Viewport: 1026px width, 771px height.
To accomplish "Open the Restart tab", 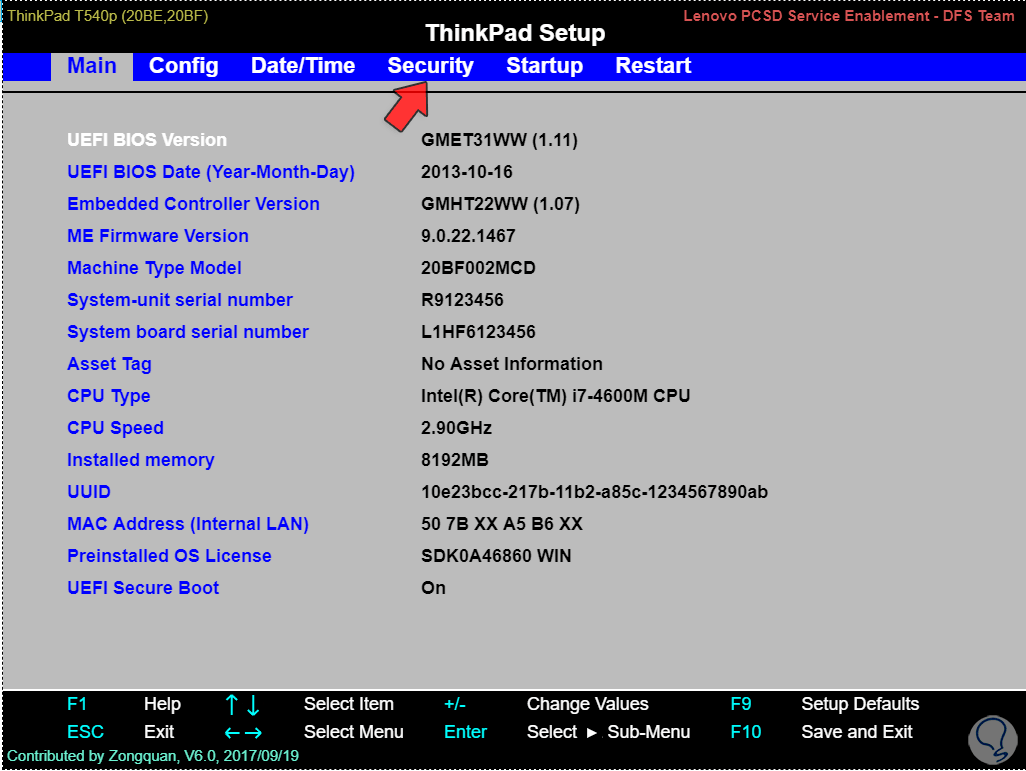I will coord(653,66).
